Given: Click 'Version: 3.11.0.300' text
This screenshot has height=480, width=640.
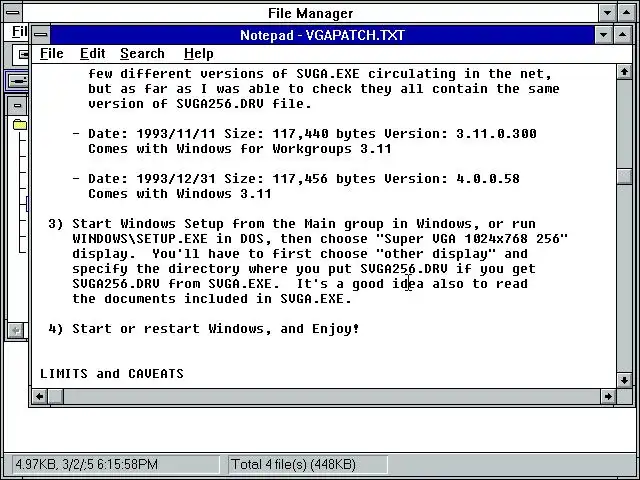Looking at the screenshot, I should (x=460, y=133).
